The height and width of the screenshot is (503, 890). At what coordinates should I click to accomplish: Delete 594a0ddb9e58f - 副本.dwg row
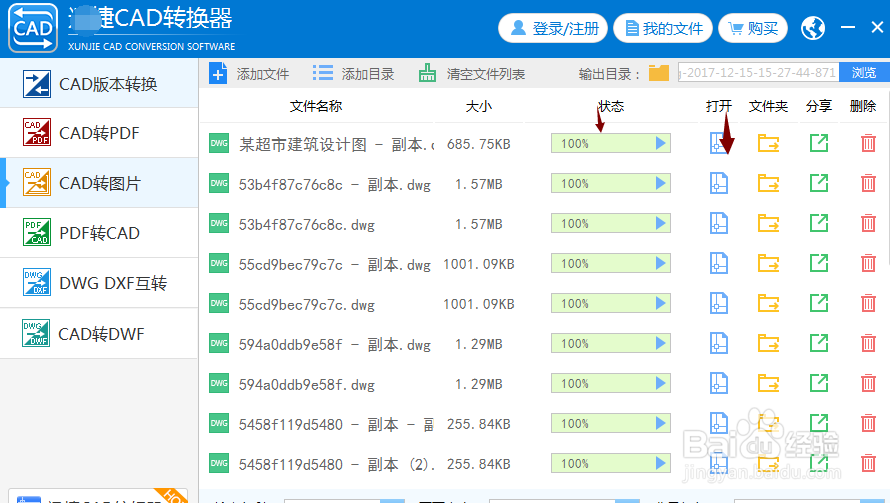tap(868, 343)
